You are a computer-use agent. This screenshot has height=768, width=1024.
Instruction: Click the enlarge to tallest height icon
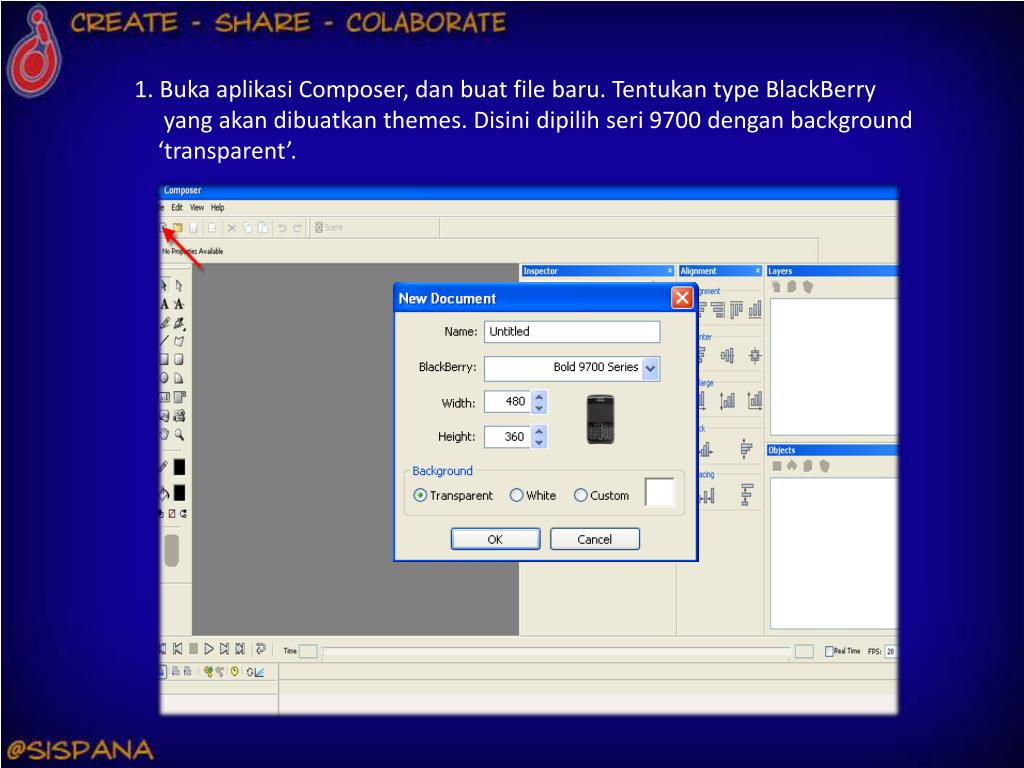pyautogui.click(x=727, y=400)
